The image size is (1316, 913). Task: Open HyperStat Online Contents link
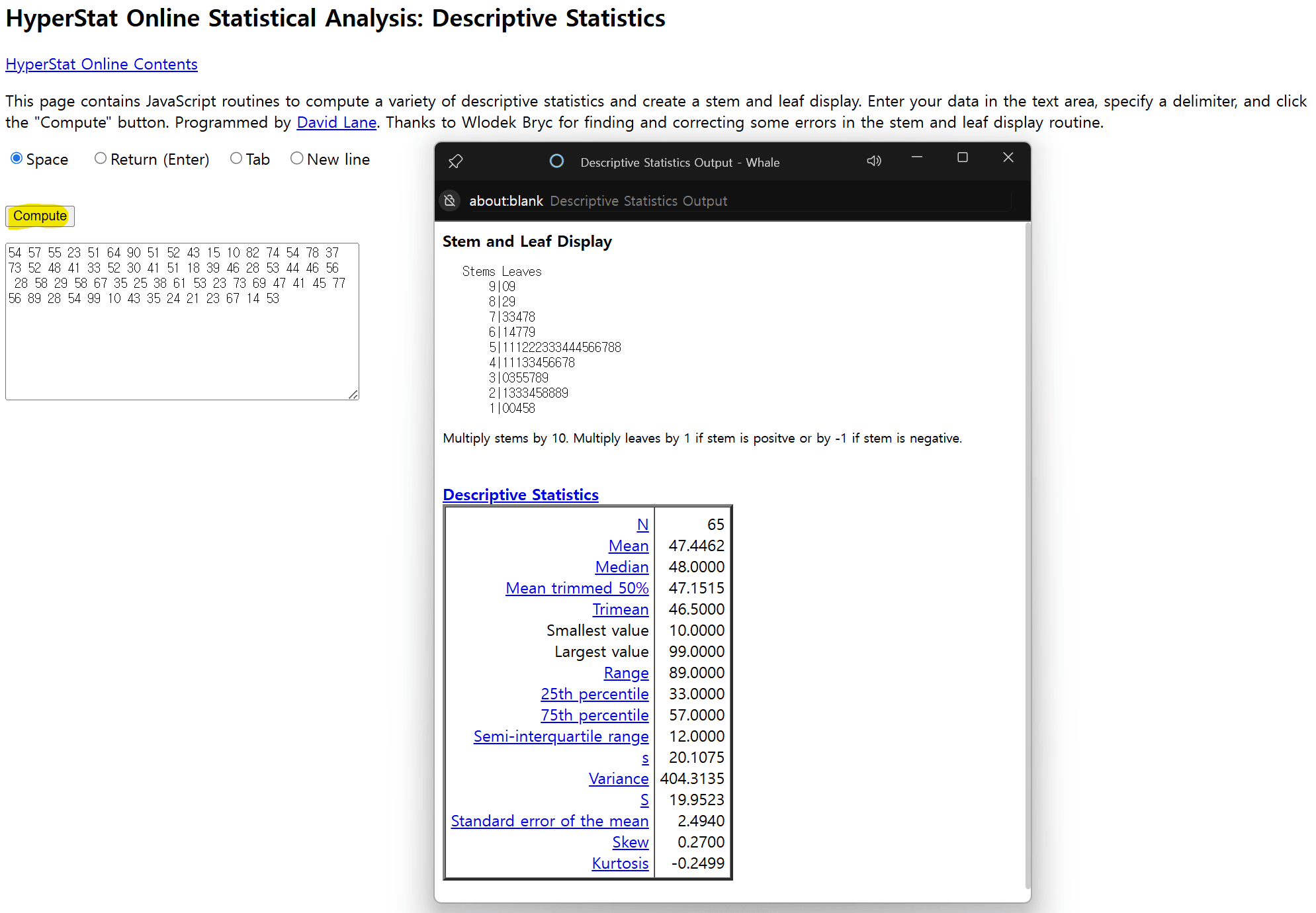(101, 64)
